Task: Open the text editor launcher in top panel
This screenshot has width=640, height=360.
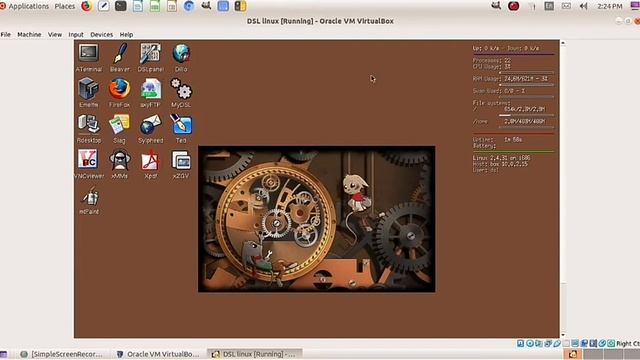Action: 103,6
